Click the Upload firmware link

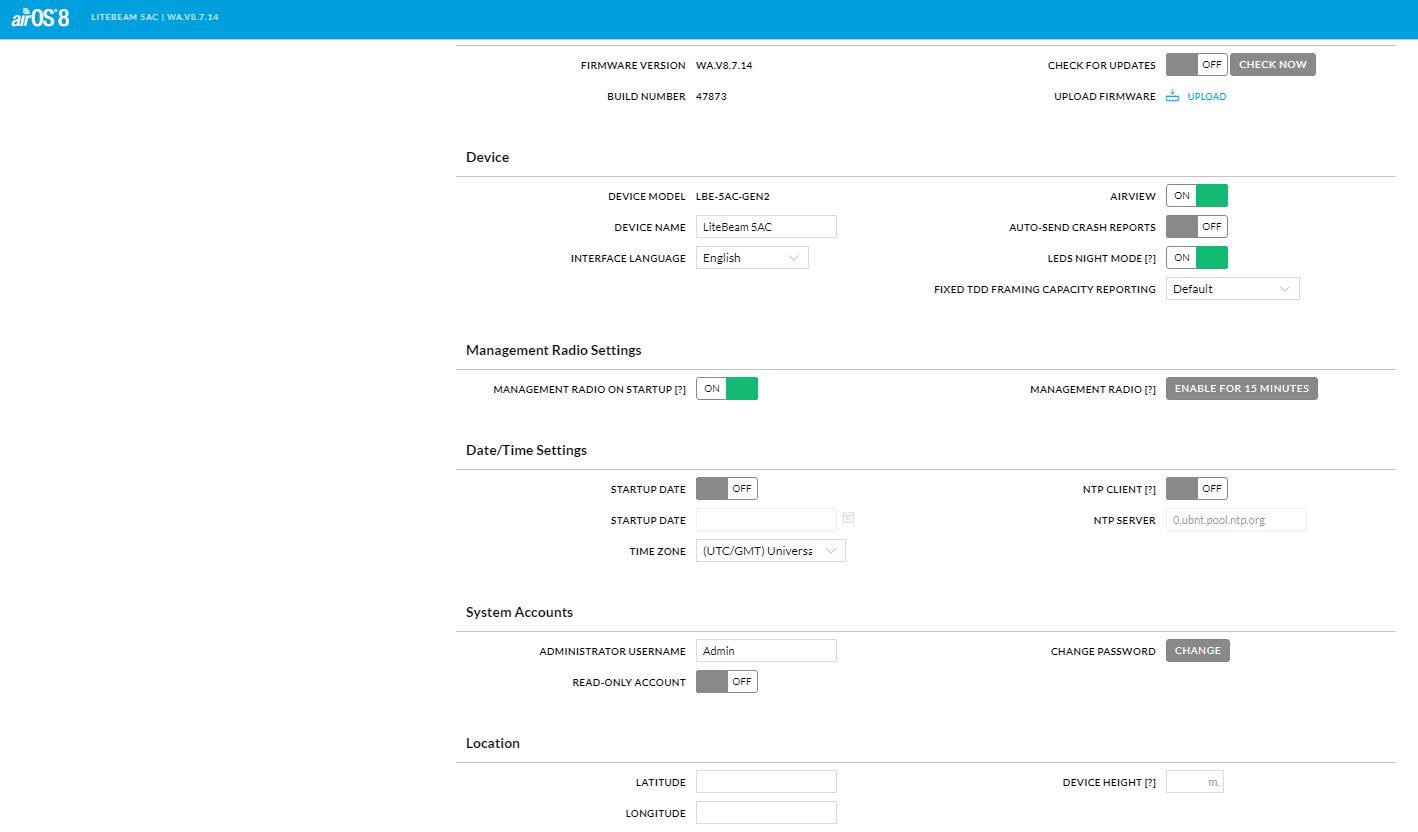click(1206, 97)
